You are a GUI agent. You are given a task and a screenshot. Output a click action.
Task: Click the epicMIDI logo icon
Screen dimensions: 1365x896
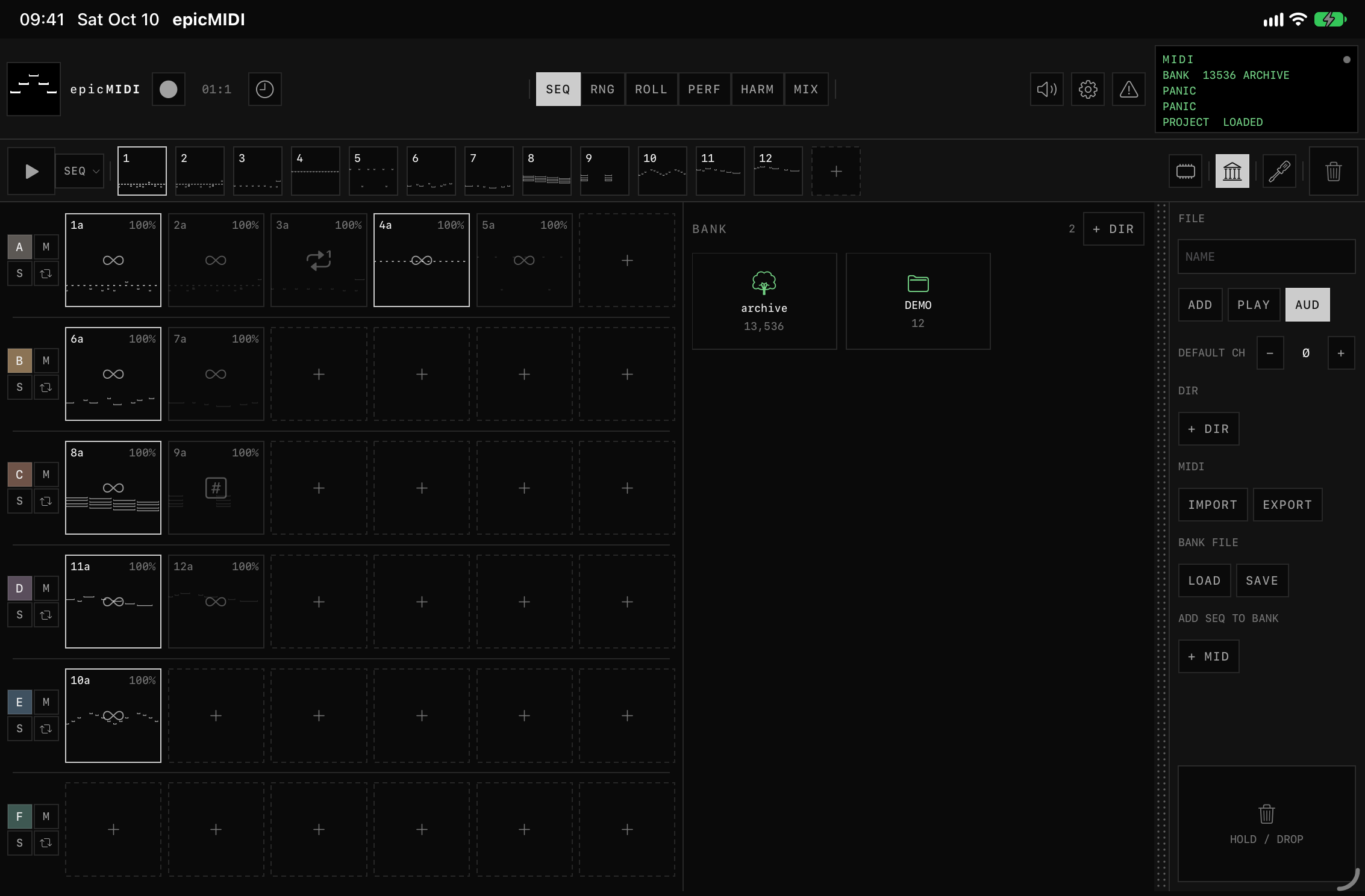pyautogui.click(x=34, y=89)
